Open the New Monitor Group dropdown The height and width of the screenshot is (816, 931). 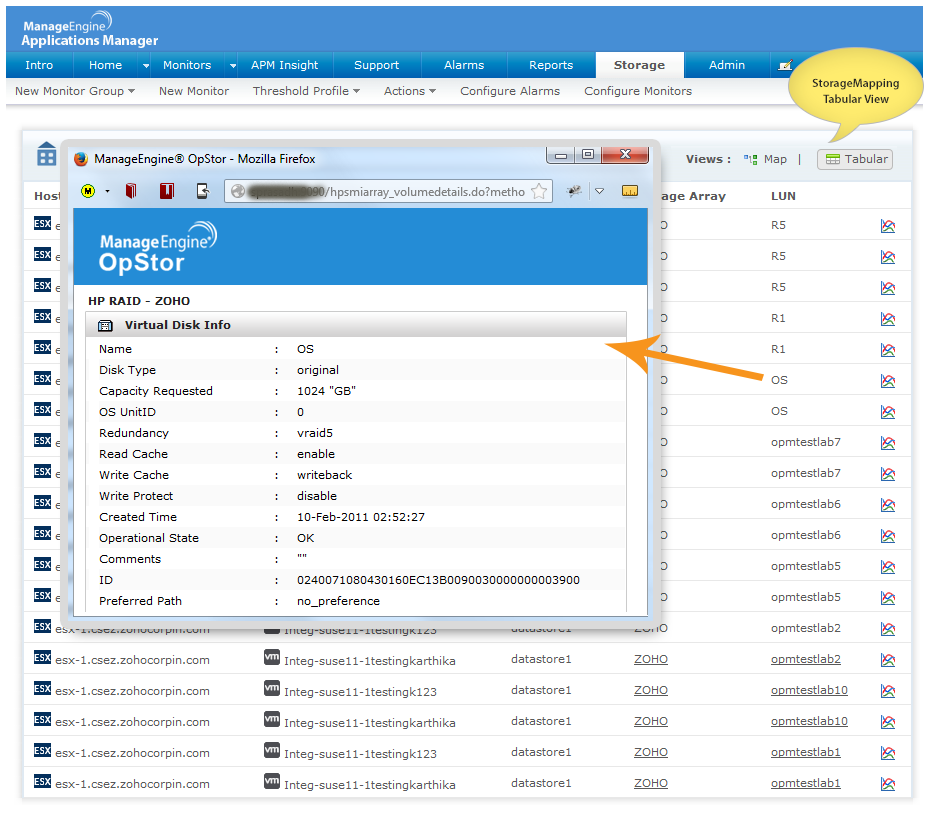click(75, 91)
